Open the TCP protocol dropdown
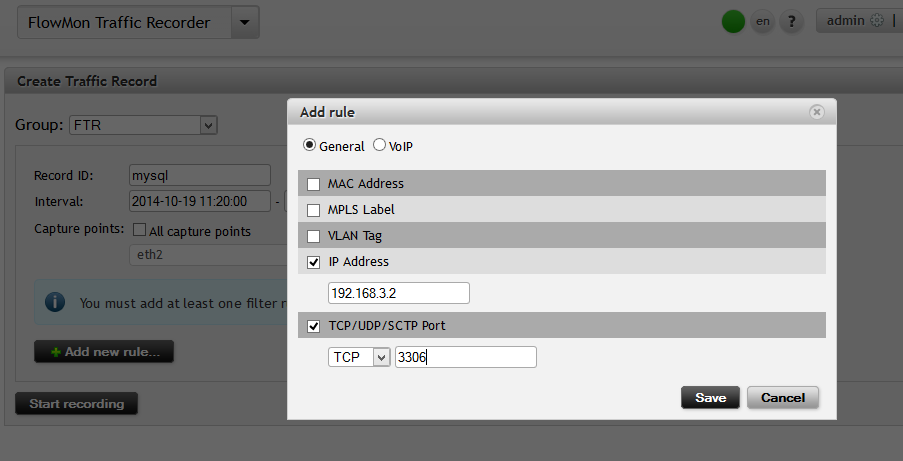903x461 pixels. point(359,357)
